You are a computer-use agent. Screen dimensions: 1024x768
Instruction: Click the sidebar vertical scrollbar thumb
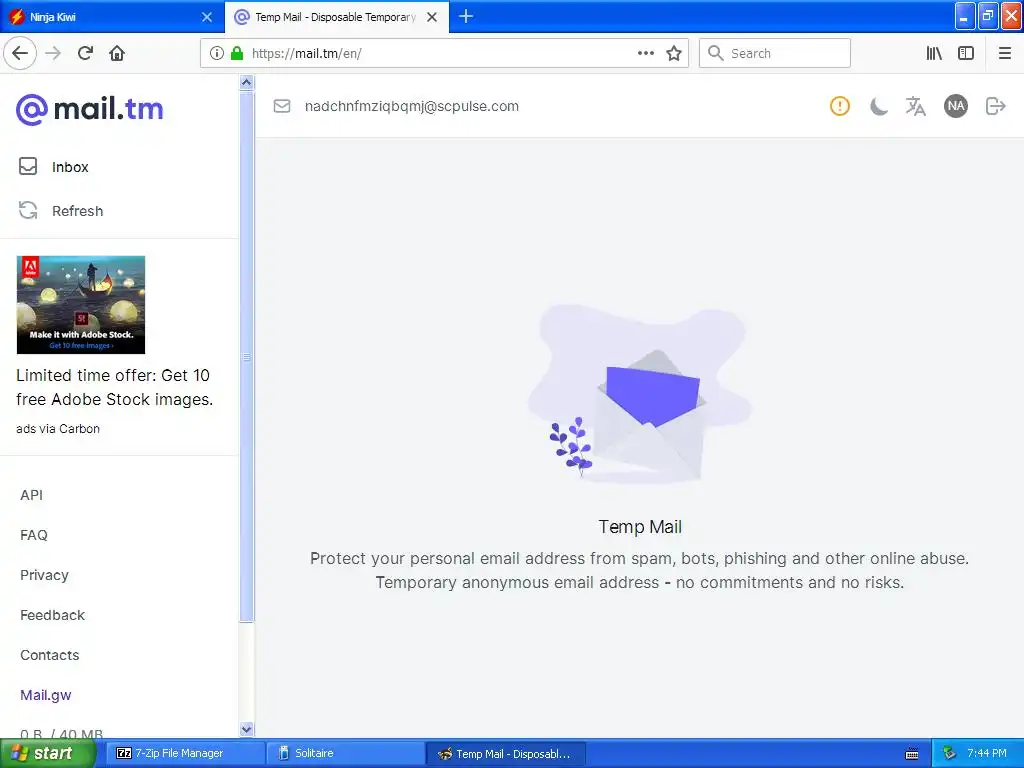point(246,357)
